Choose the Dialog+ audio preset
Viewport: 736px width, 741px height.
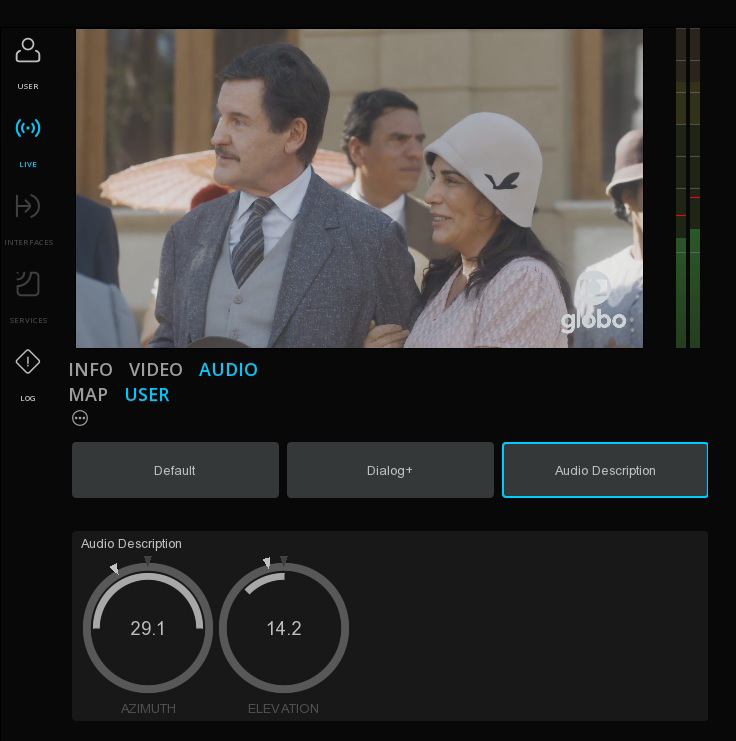(390, 470)
